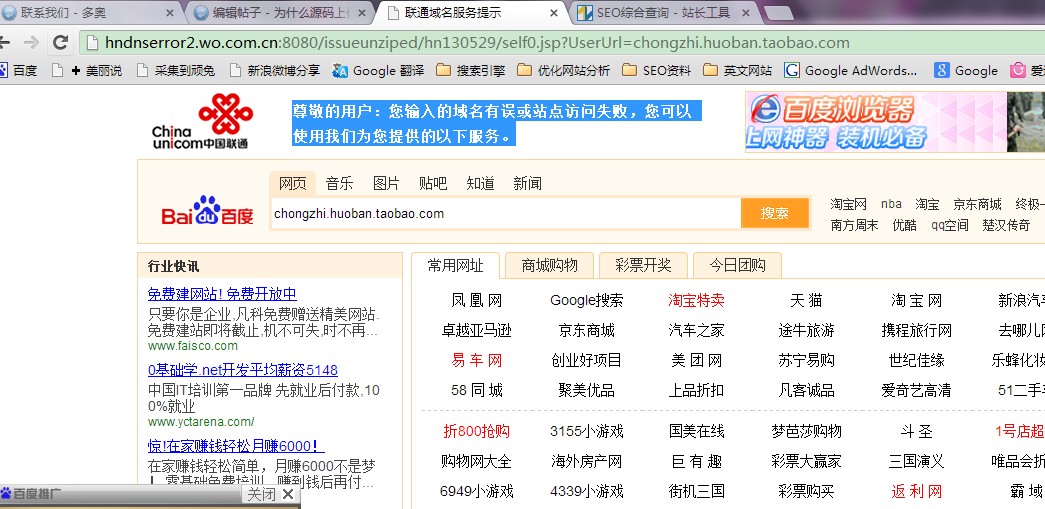Click the www.faisco.com URL text

[193, 346]
